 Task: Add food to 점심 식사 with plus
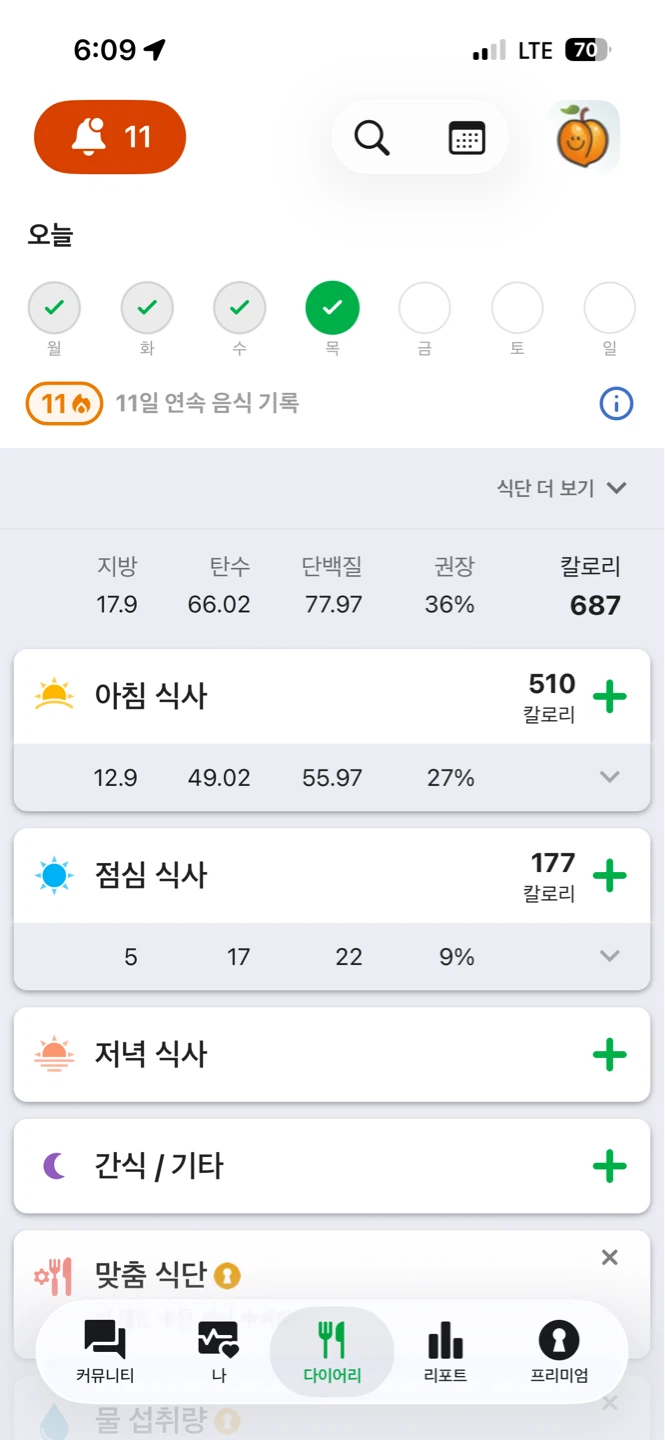(x=610, y=875)
